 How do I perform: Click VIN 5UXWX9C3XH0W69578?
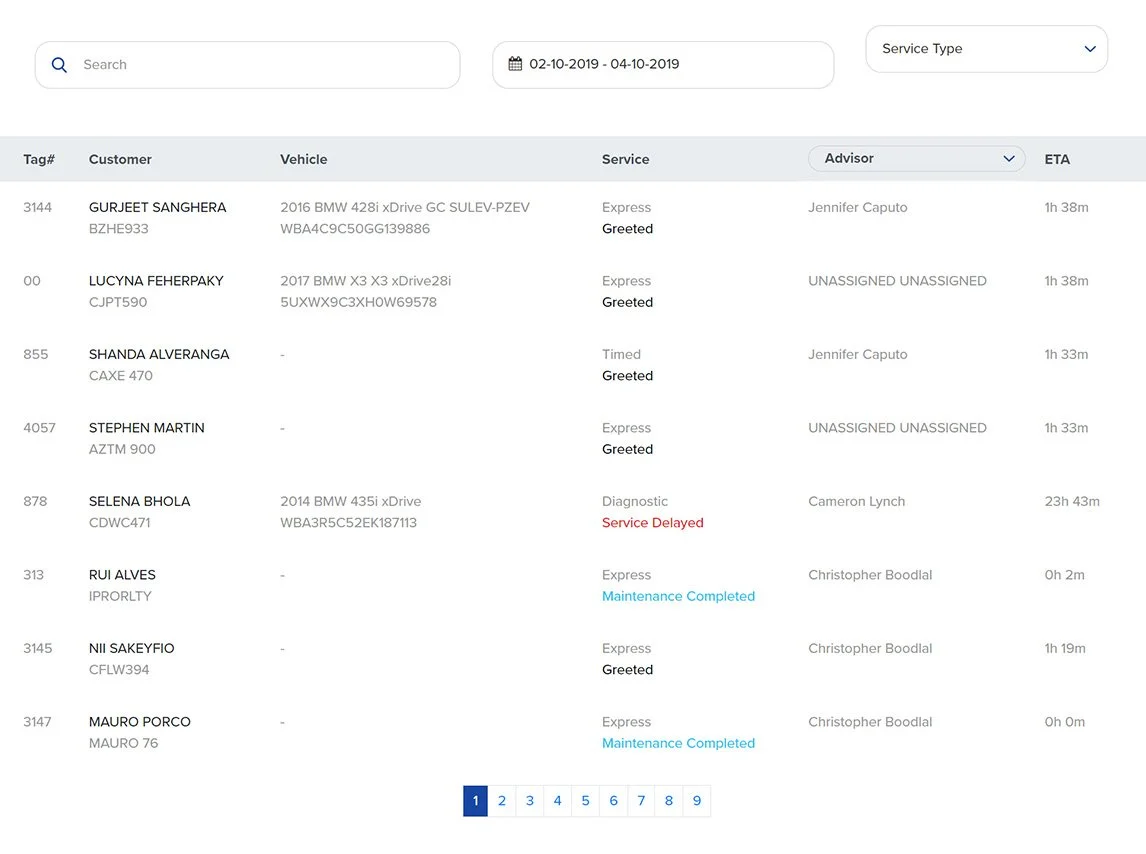[x=358, y=302]
